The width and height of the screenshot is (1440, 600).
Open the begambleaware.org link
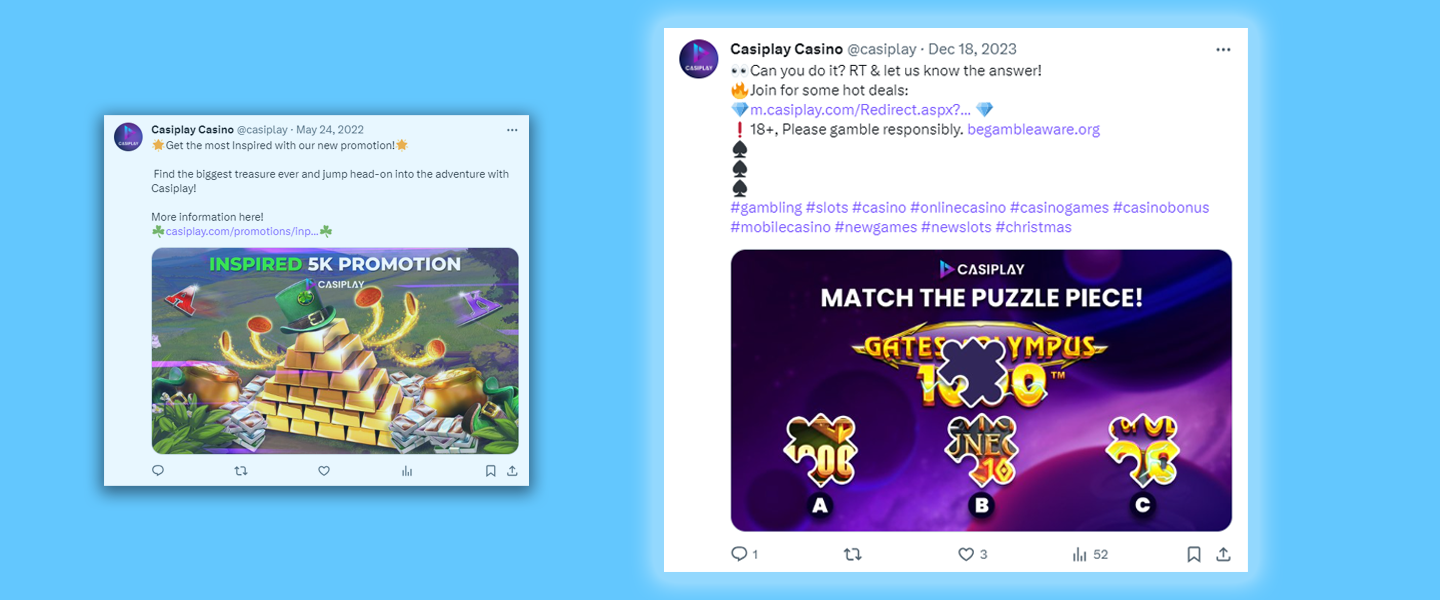(1033, 129)
